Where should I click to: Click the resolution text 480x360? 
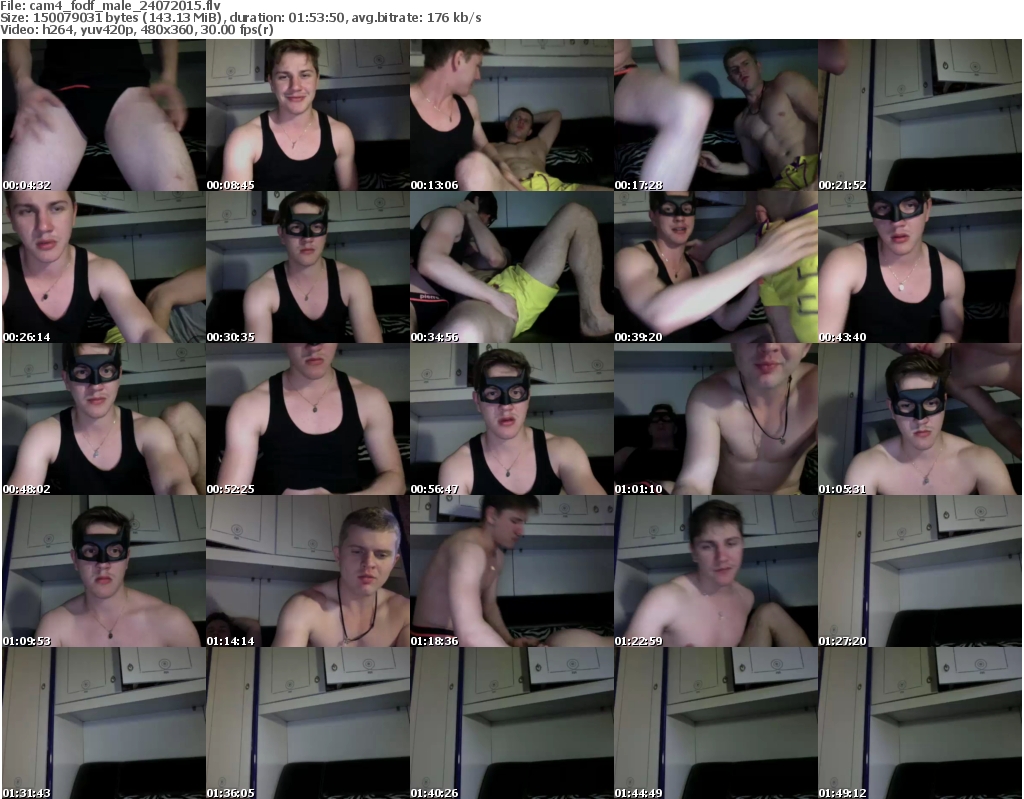[x=167, y=29]
